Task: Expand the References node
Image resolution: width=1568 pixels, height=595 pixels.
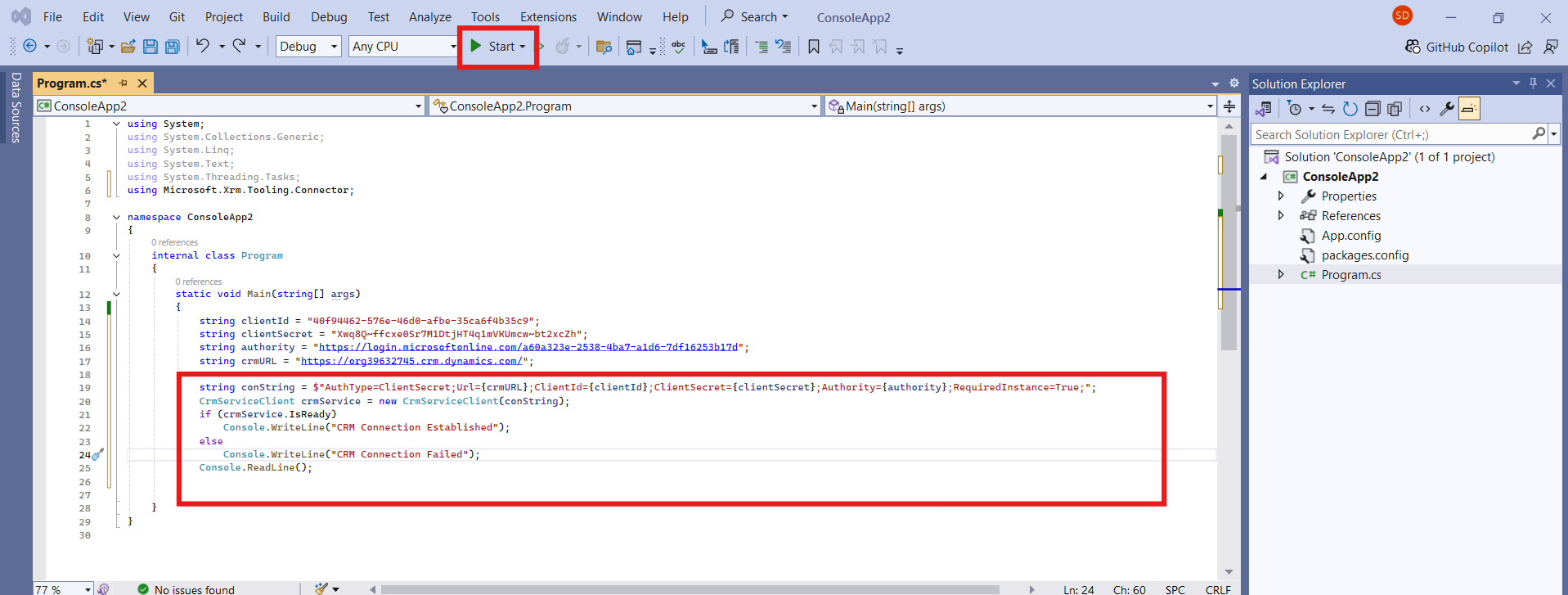Action: click(x=1281, y=216)
